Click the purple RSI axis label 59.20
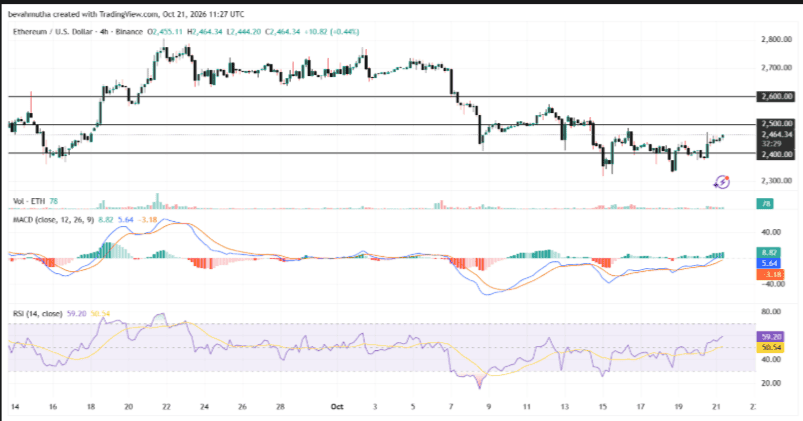 (x=770, y=337)
